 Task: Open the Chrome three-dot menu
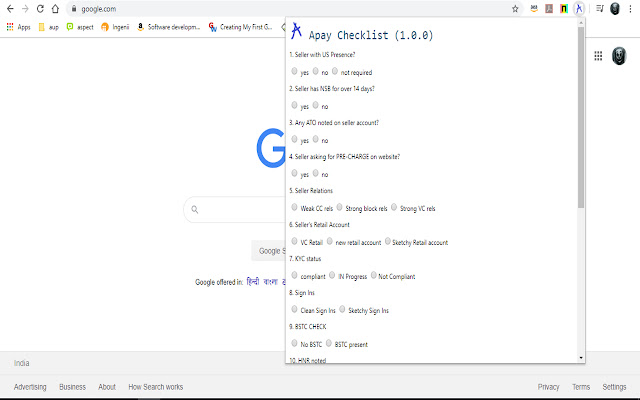[x=630, y=9]
